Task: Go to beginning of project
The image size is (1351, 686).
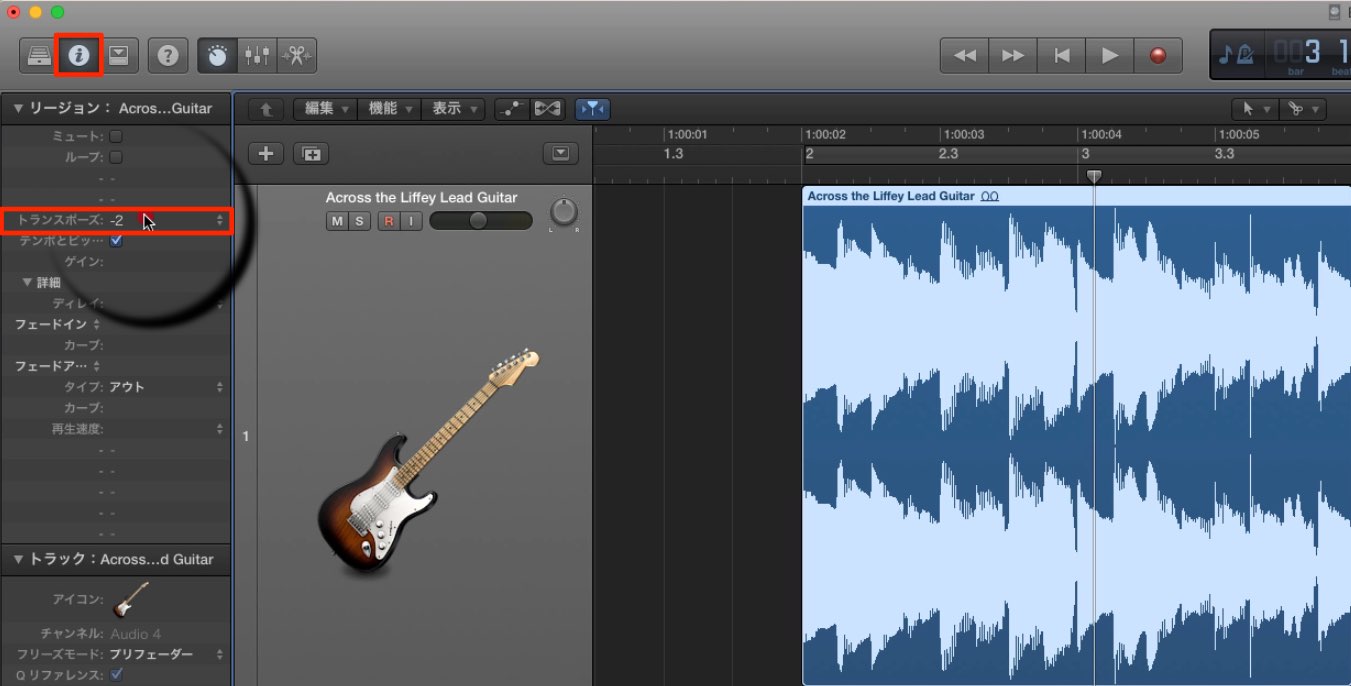Action: (1061, 56)
